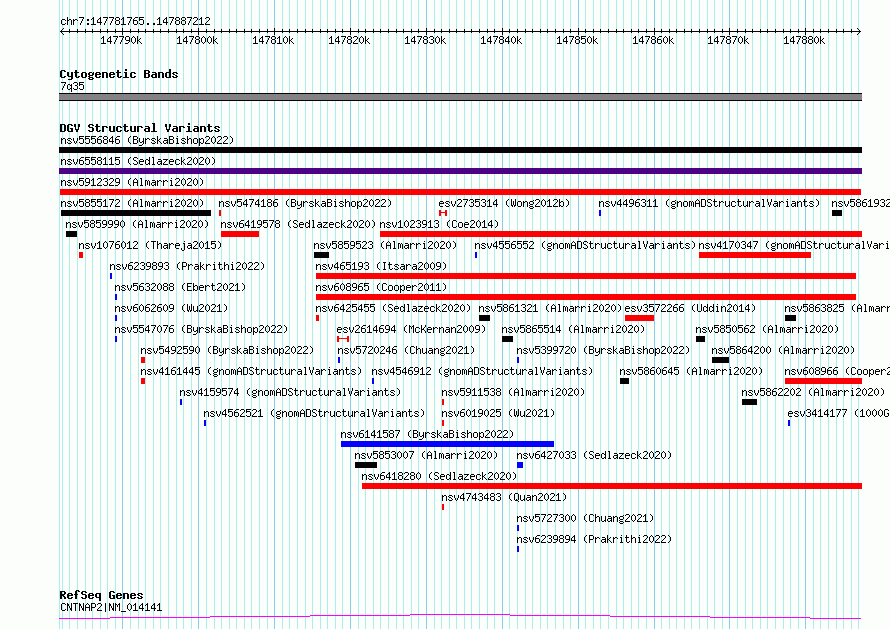Click esv2735314 (Wong2012b) label
This screenshot has width=890, height=629.
click(504, 203)
